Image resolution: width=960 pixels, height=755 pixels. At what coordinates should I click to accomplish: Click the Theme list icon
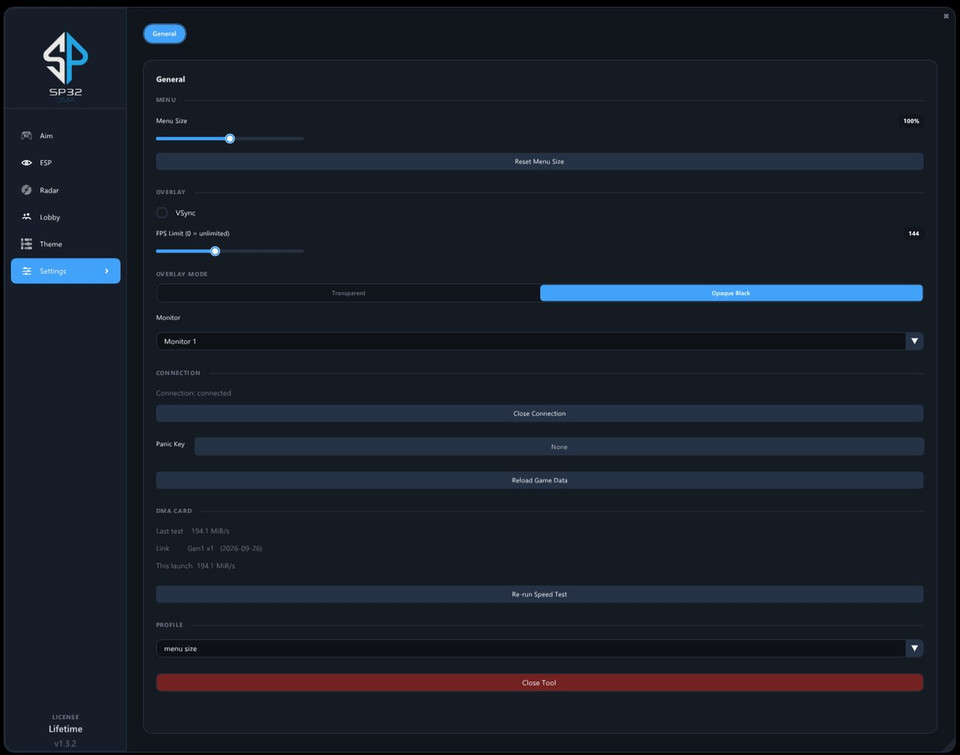point(26,244)
